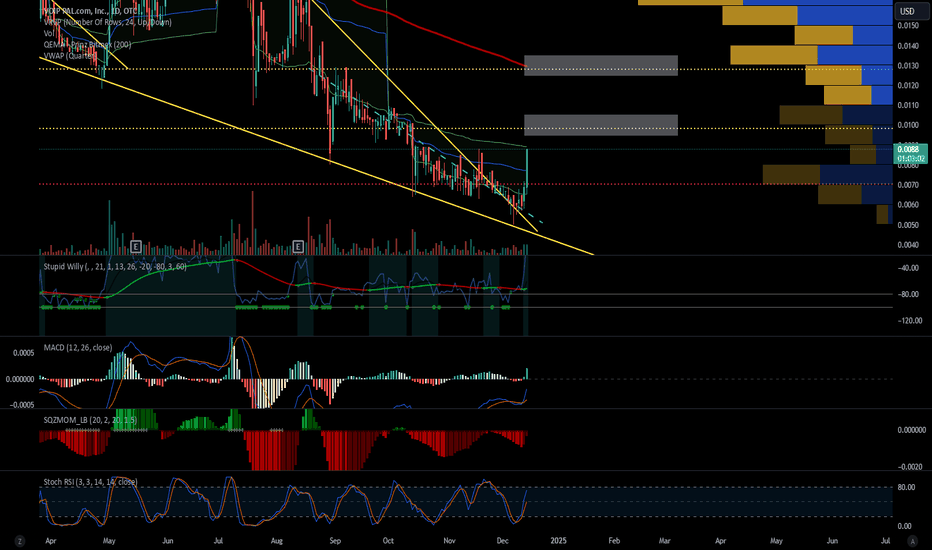Click the -40.00 scale value
The width and height of the screenshot is (932, 550).
coord(909,268)
